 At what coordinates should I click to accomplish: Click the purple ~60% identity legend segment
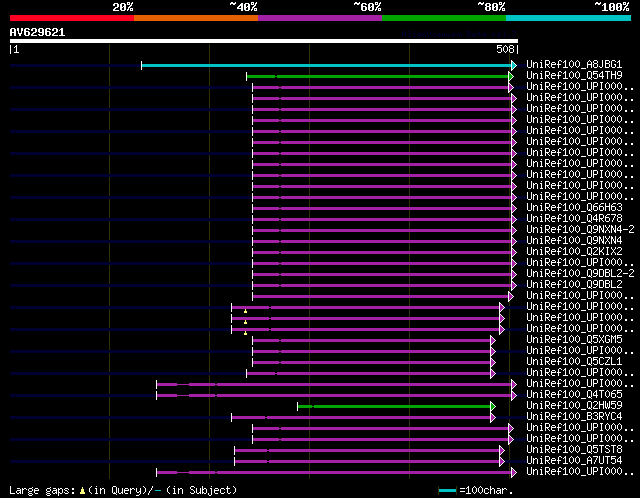pyautogui.click(x=320, y=18)
